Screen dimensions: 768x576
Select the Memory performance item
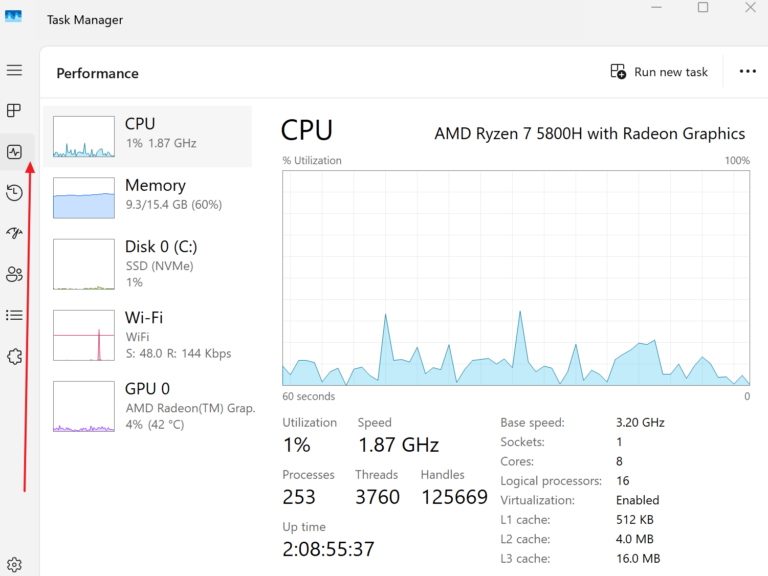click(x=148, y=198)
